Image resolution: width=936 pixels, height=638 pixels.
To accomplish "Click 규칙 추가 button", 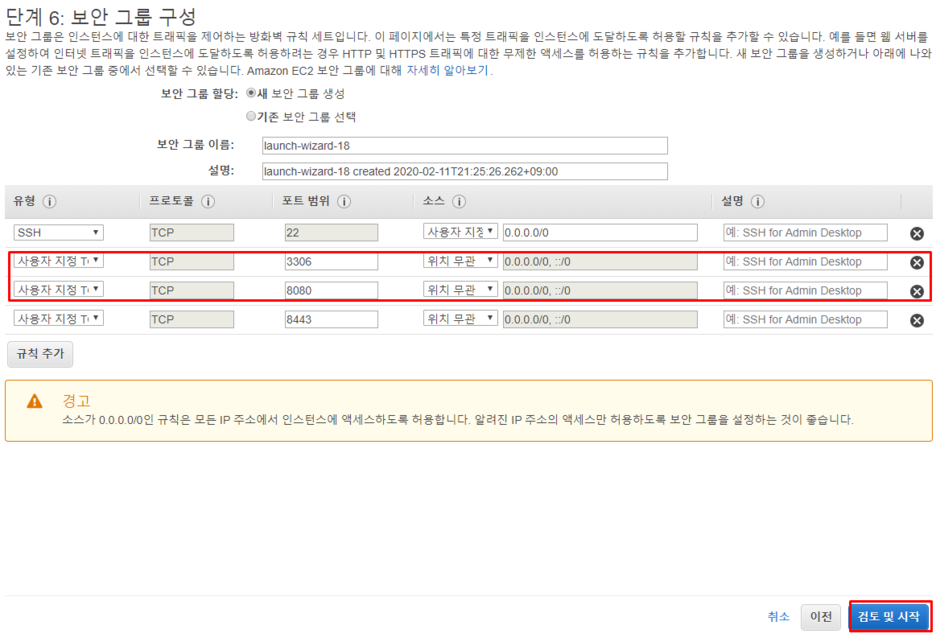I will click(40, 354).
